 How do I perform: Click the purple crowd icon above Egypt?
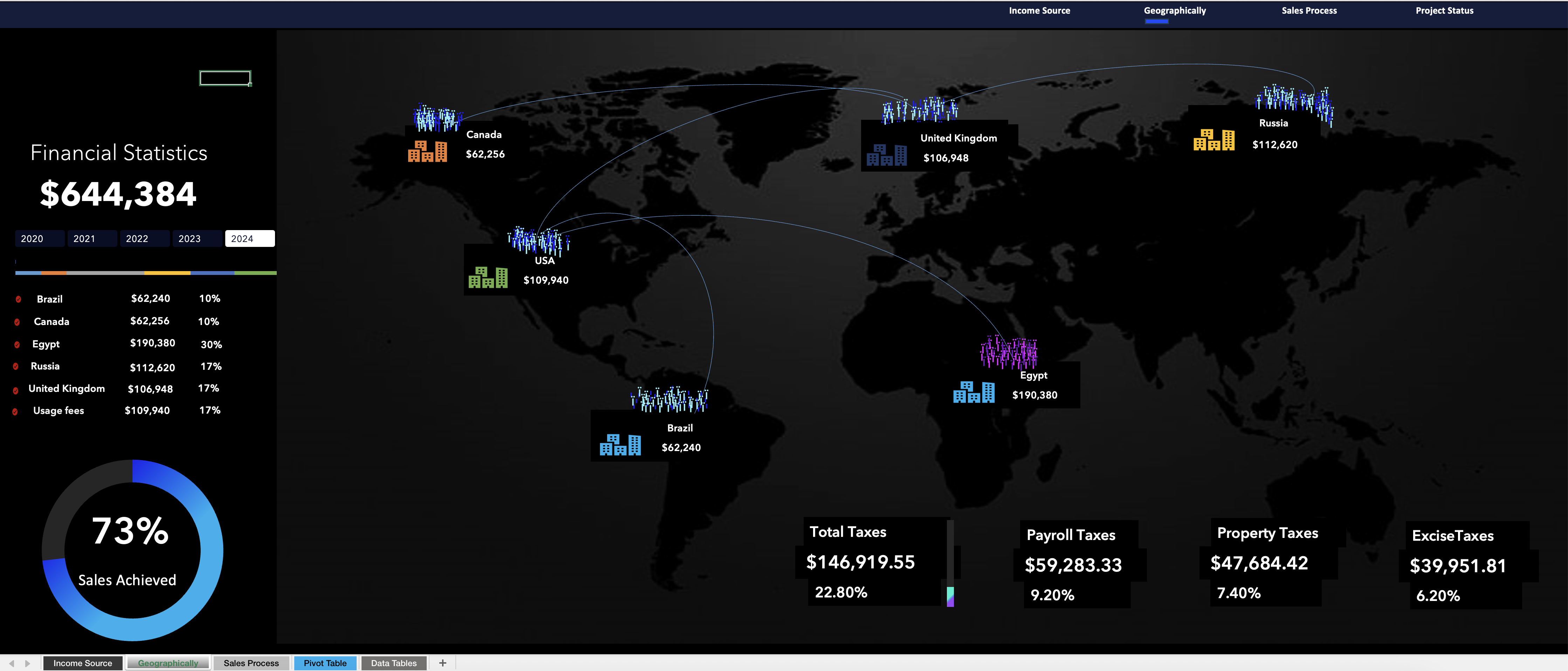pyautogui.click(x=1009, y=353)
